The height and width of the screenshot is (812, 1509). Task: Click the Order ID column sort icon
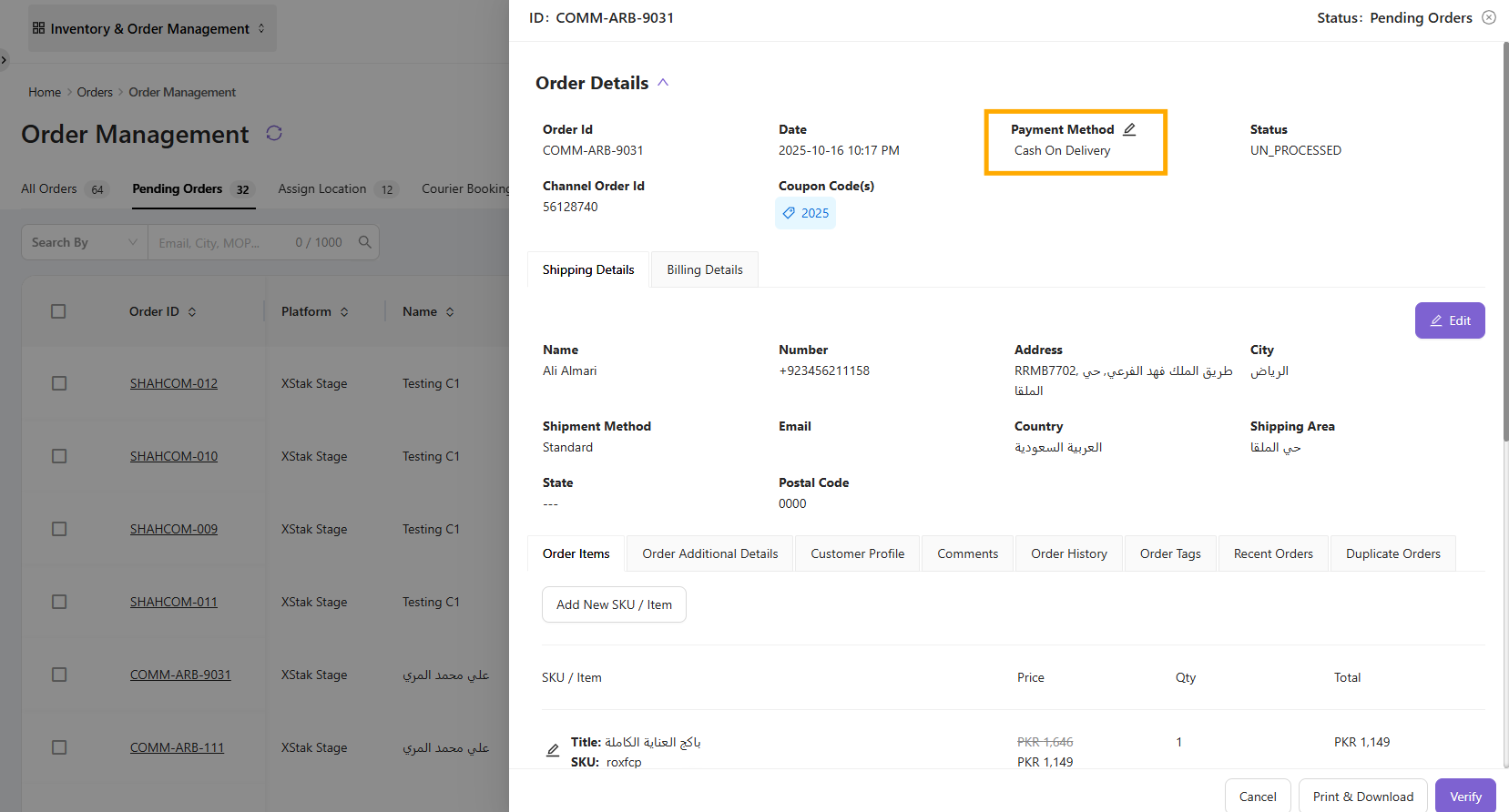click(x=192, y=312)
